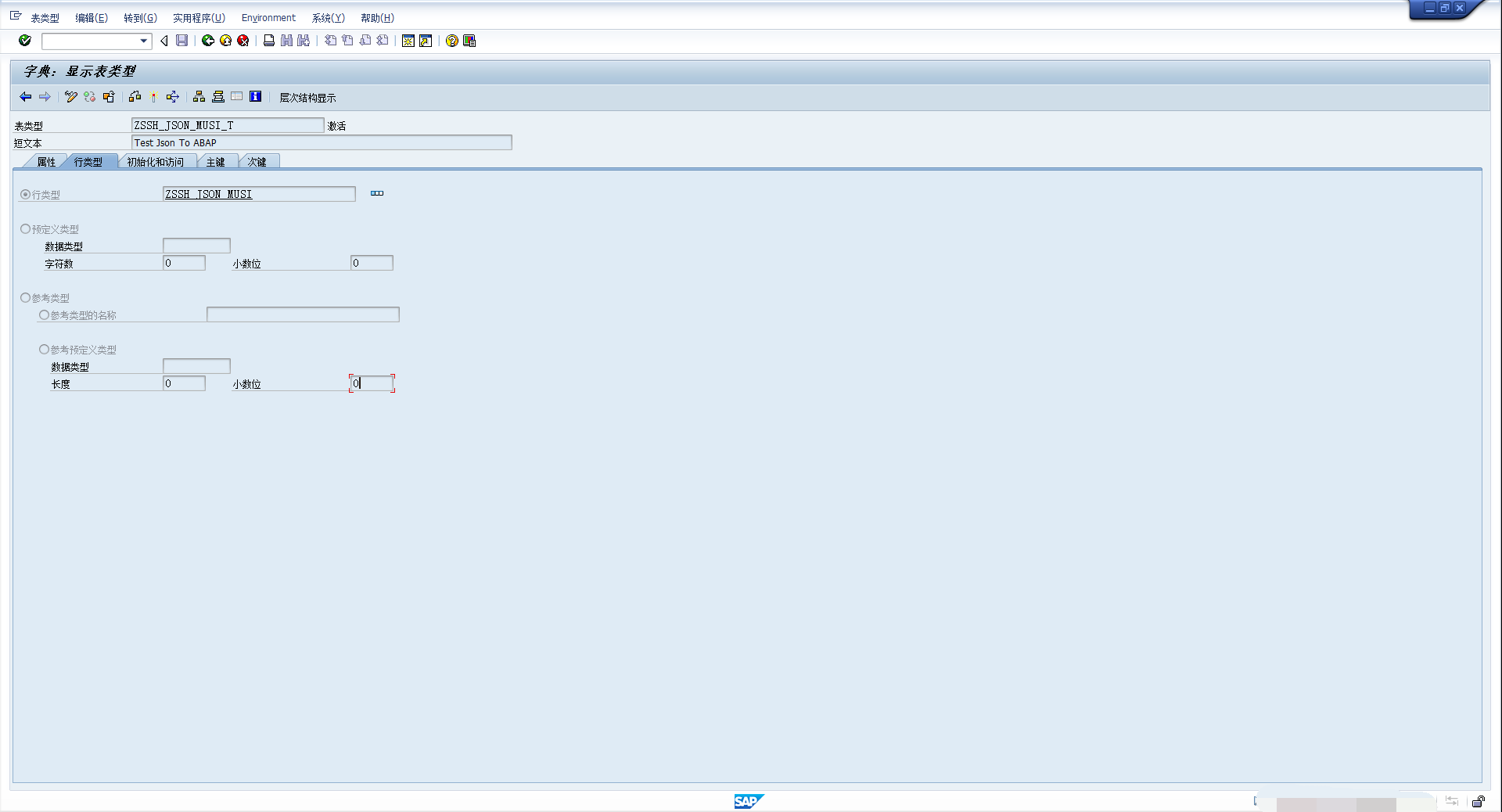
Task: Click the red Cancel icon
Action: coord(243,41)
